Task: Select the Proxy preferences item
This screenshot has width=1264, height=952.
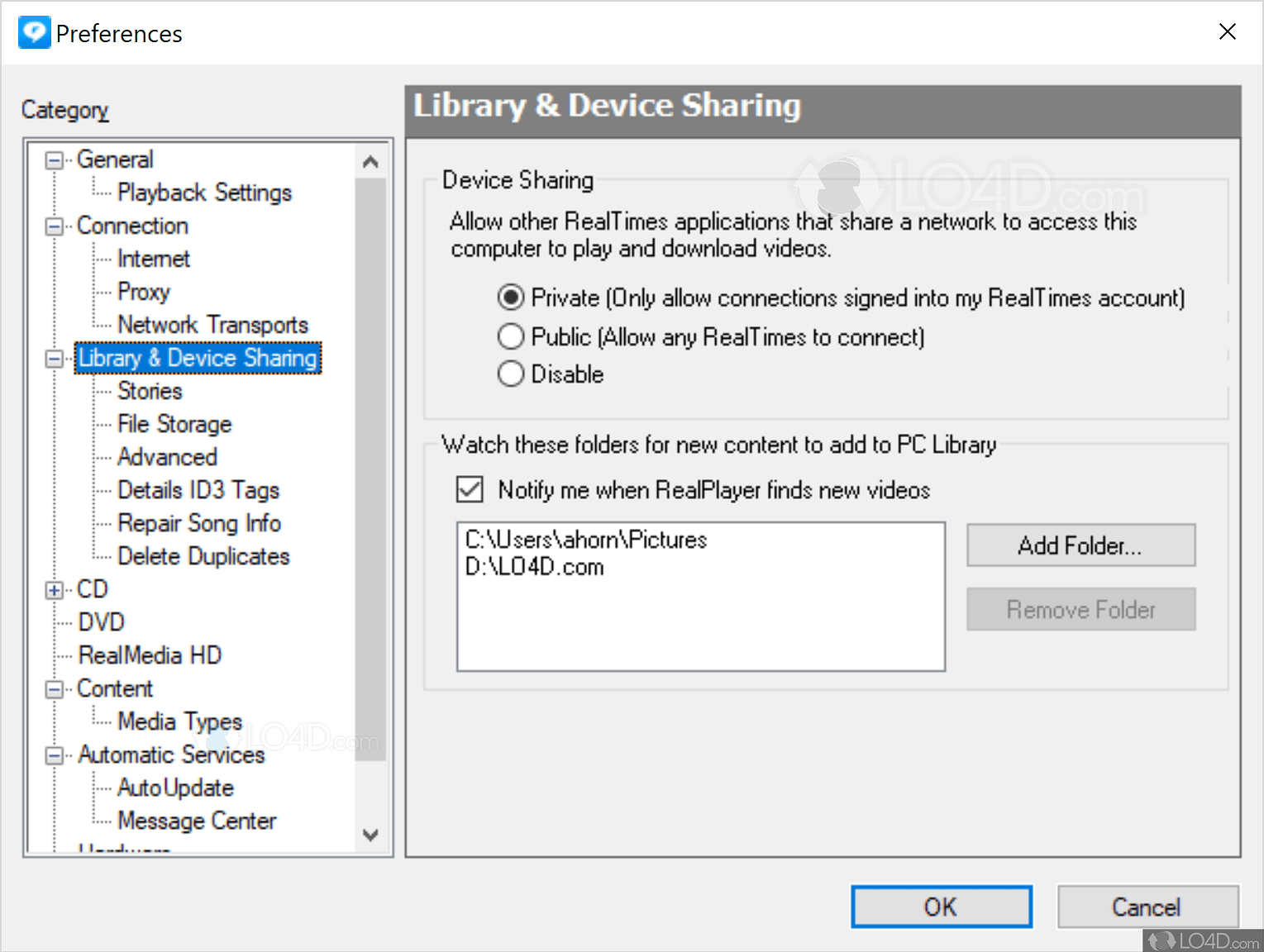Action: tap(144, 292)
